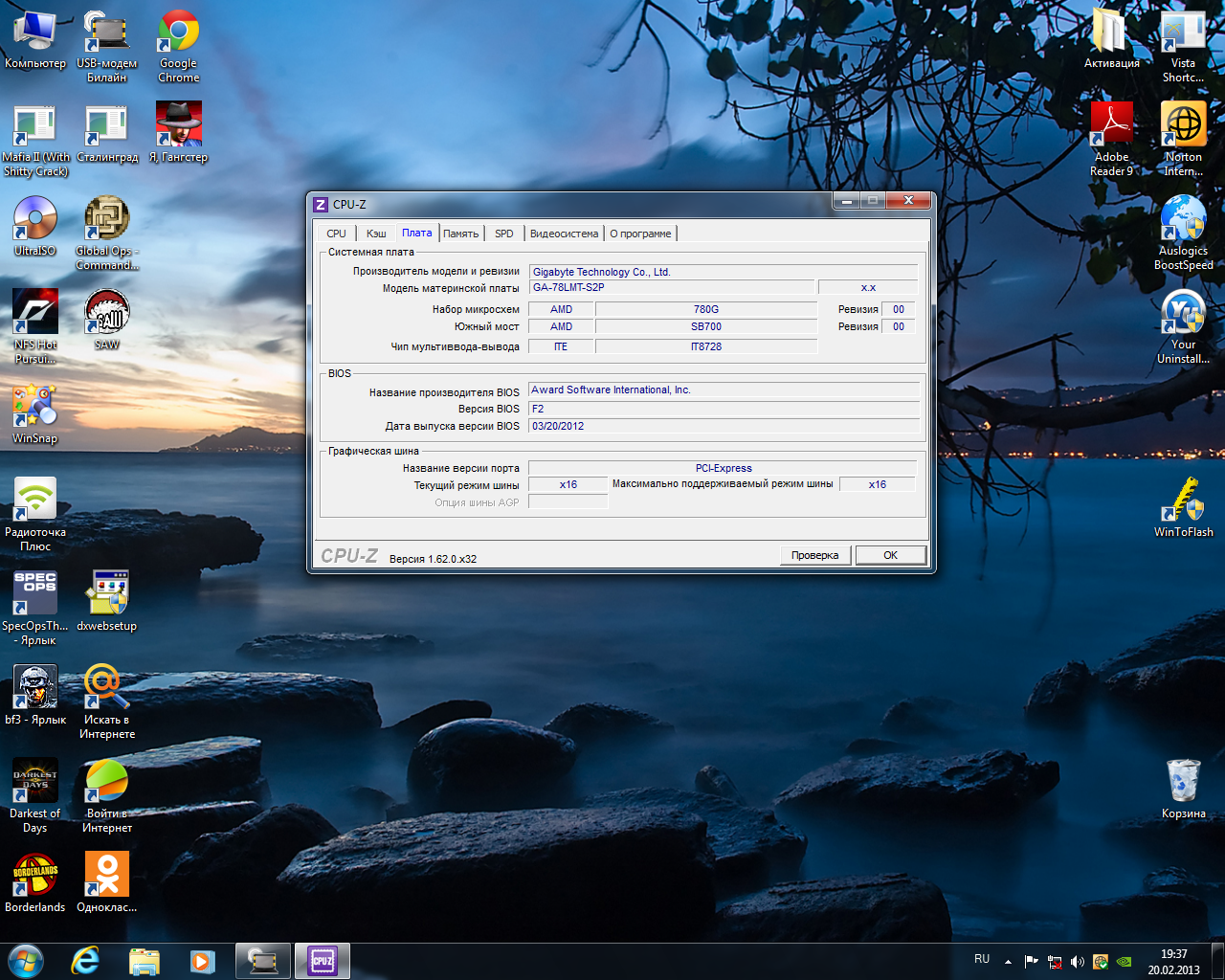Select the WinToFlash desktop shortcut

pyautogui.click(x=1183, y=501)
